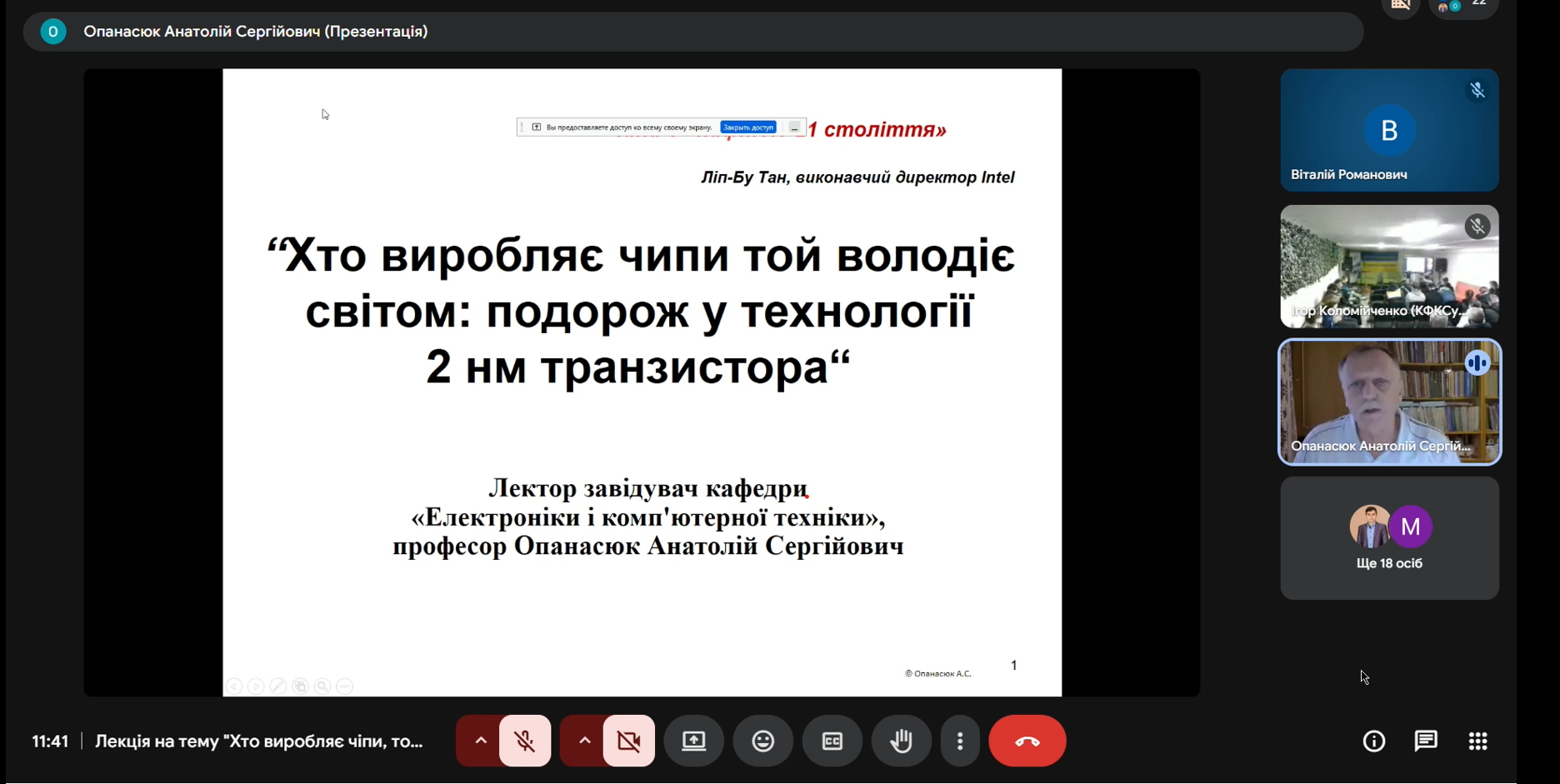Toggle closed captions on
1560x784 pixels.
pos(832,741)
